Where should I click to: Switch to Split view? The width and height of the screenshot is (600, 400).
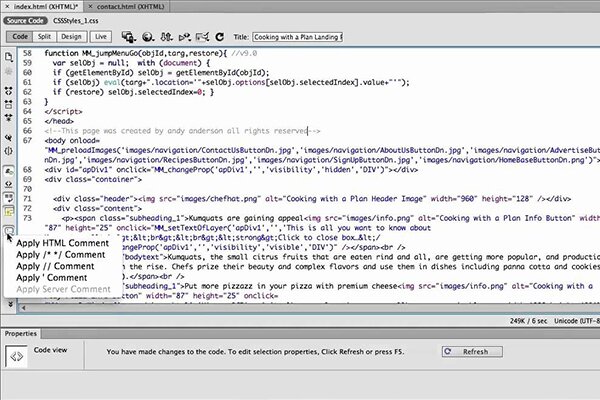tap(44, 37)
